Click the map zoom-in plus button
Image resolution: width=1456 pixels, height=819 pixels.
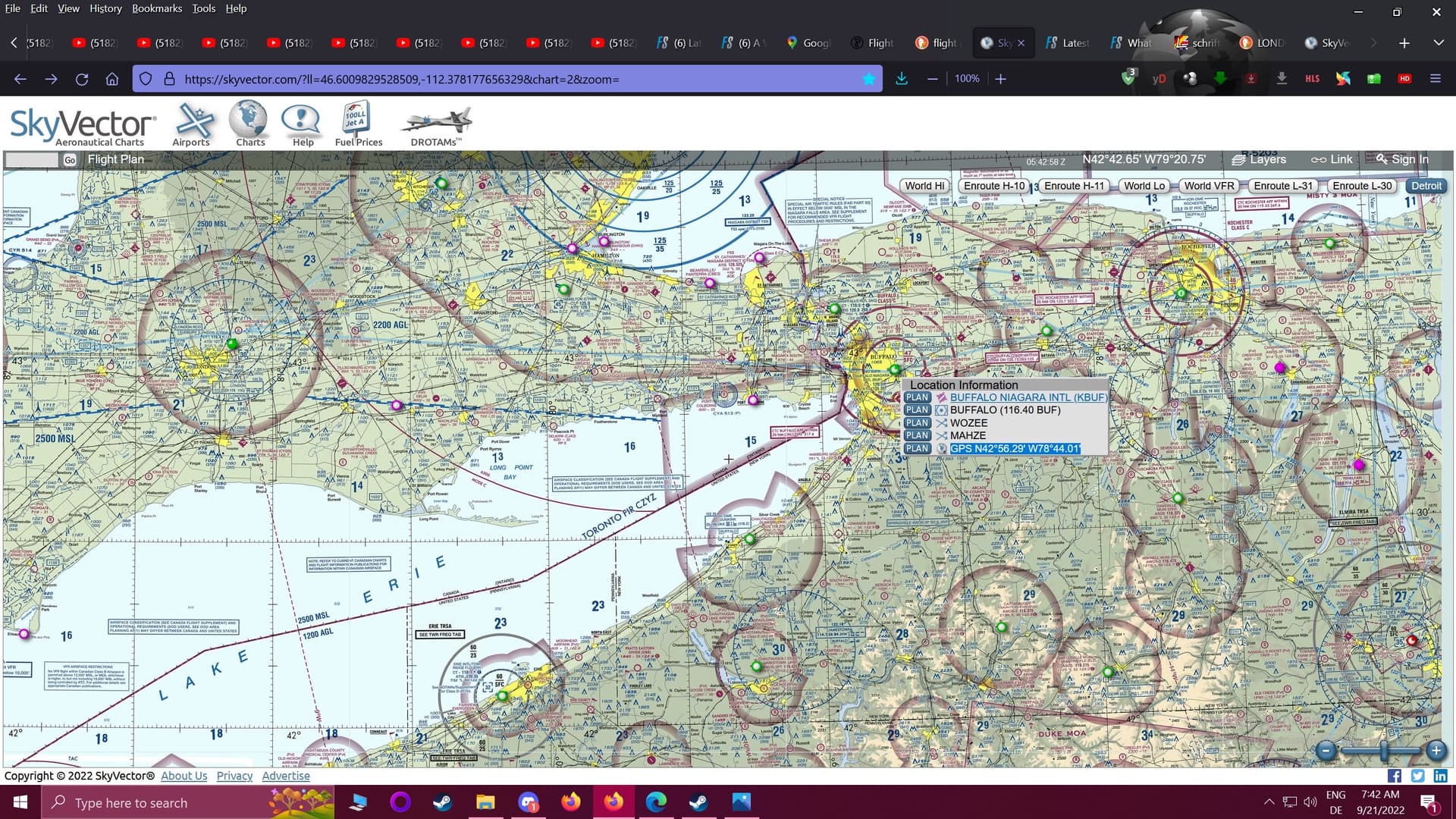[1436, 751]
